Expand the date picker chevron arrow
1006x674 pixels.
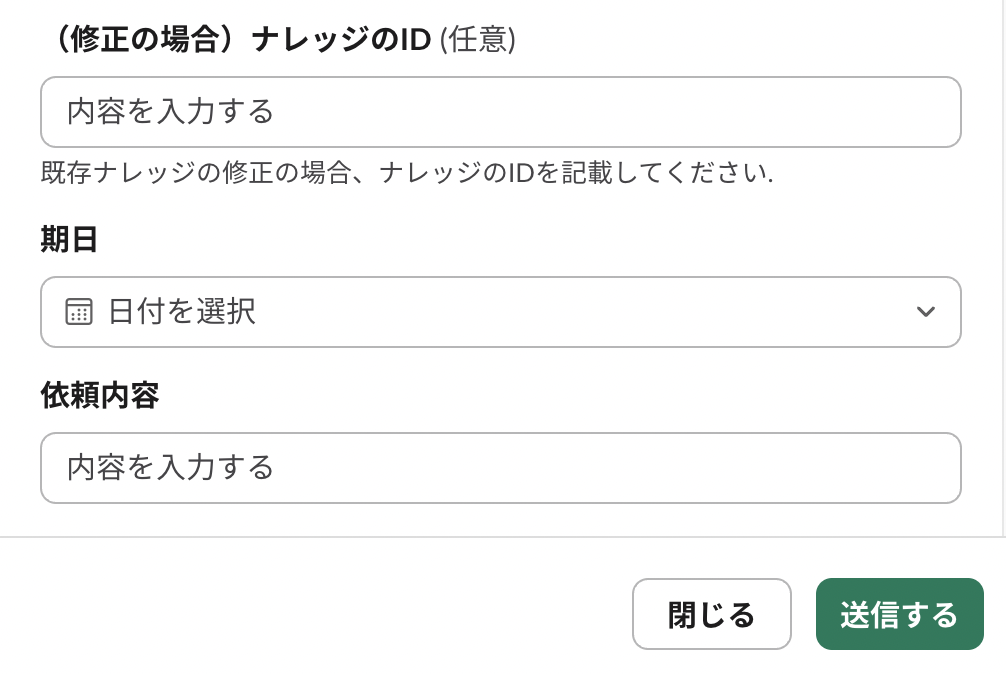click(x=925, y=312)
